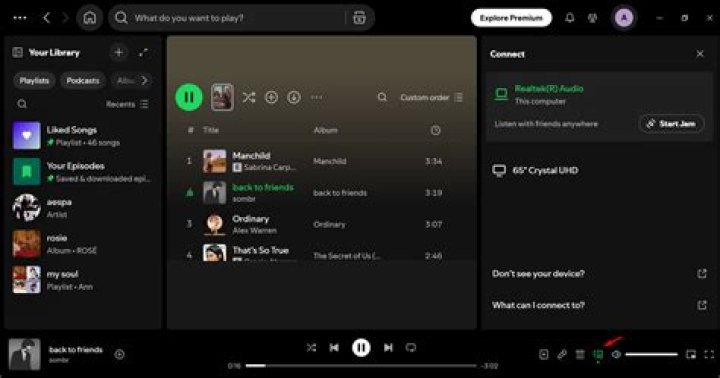Skip to previous track
The height and width of the screenshot is (378, 720).
334,348
